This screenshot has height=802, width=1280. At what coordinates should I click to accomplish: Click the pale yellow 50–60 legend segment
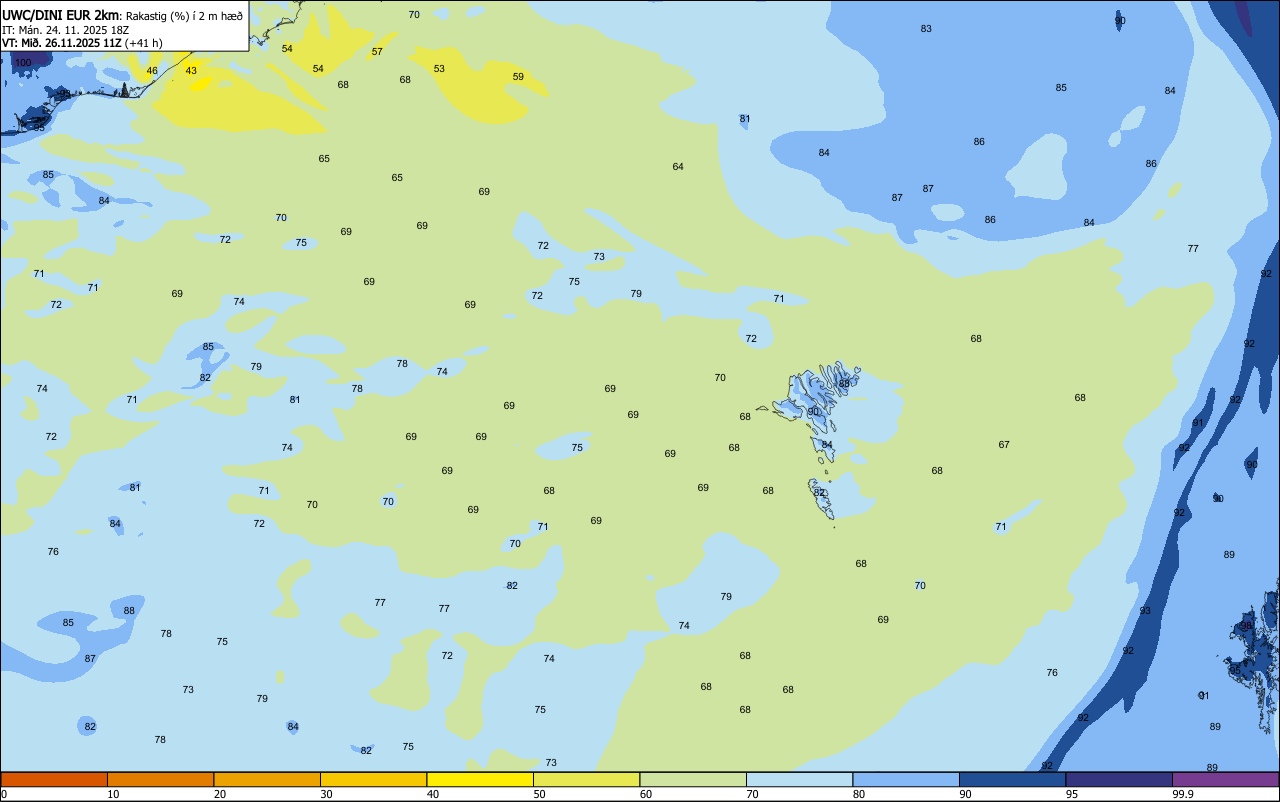coord(586,779)
